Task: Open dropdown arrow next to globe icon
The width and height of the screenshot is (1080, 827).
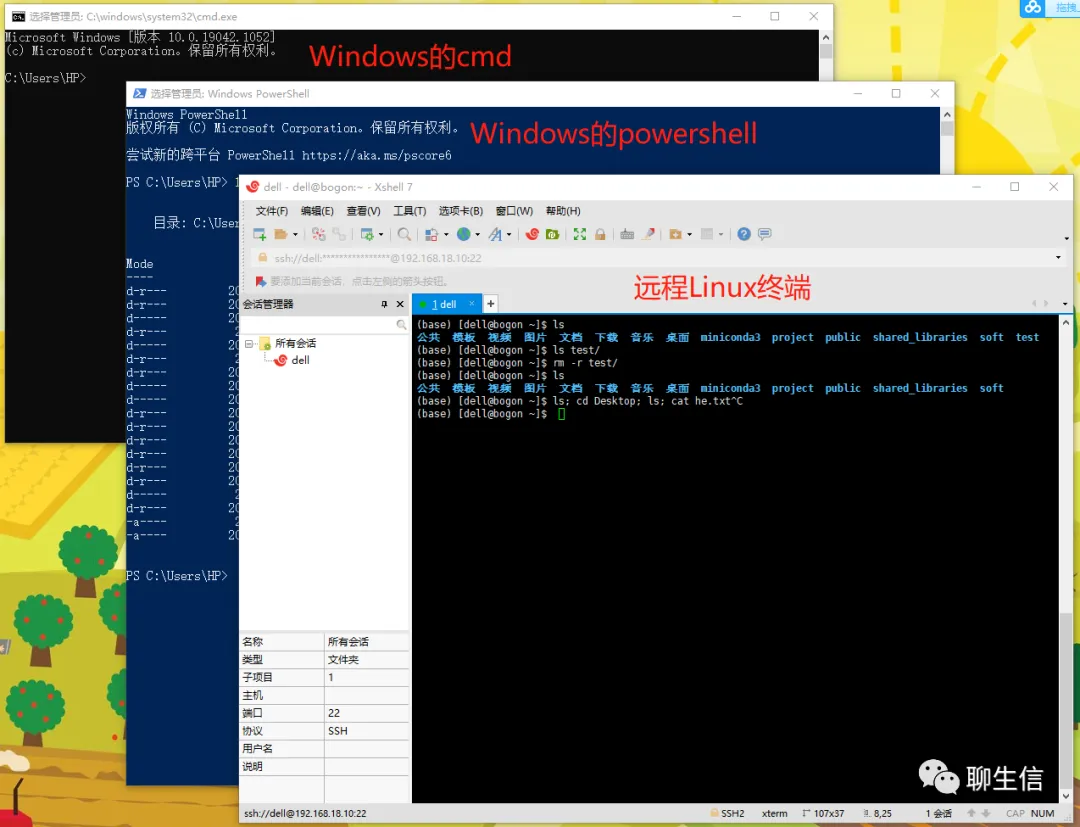Action: point(477,235)
